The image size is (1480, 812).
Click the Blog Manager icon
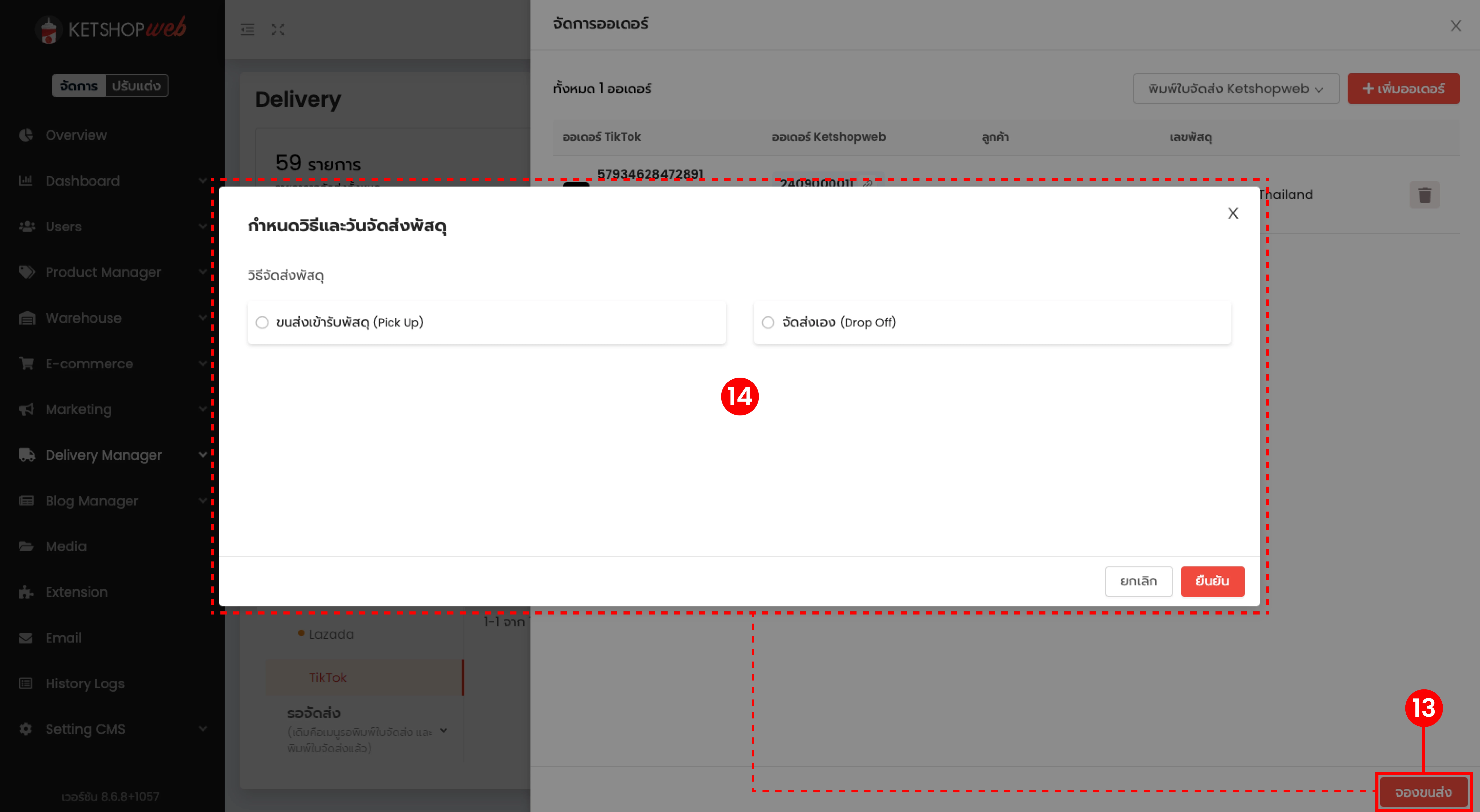coord(26,501)
